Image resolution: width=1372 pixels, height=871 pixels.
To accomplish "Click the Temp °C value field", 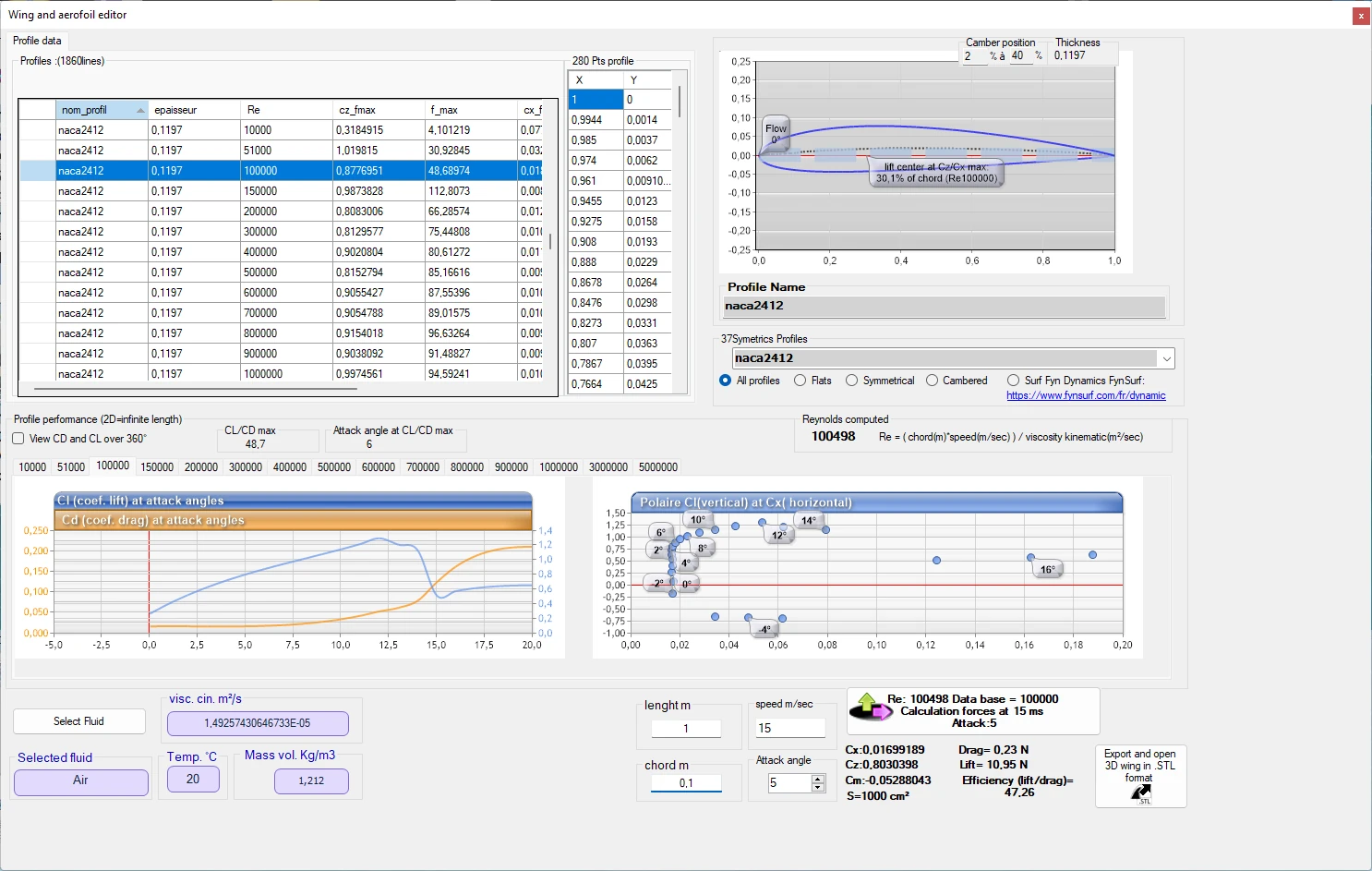I will (193, 780).
